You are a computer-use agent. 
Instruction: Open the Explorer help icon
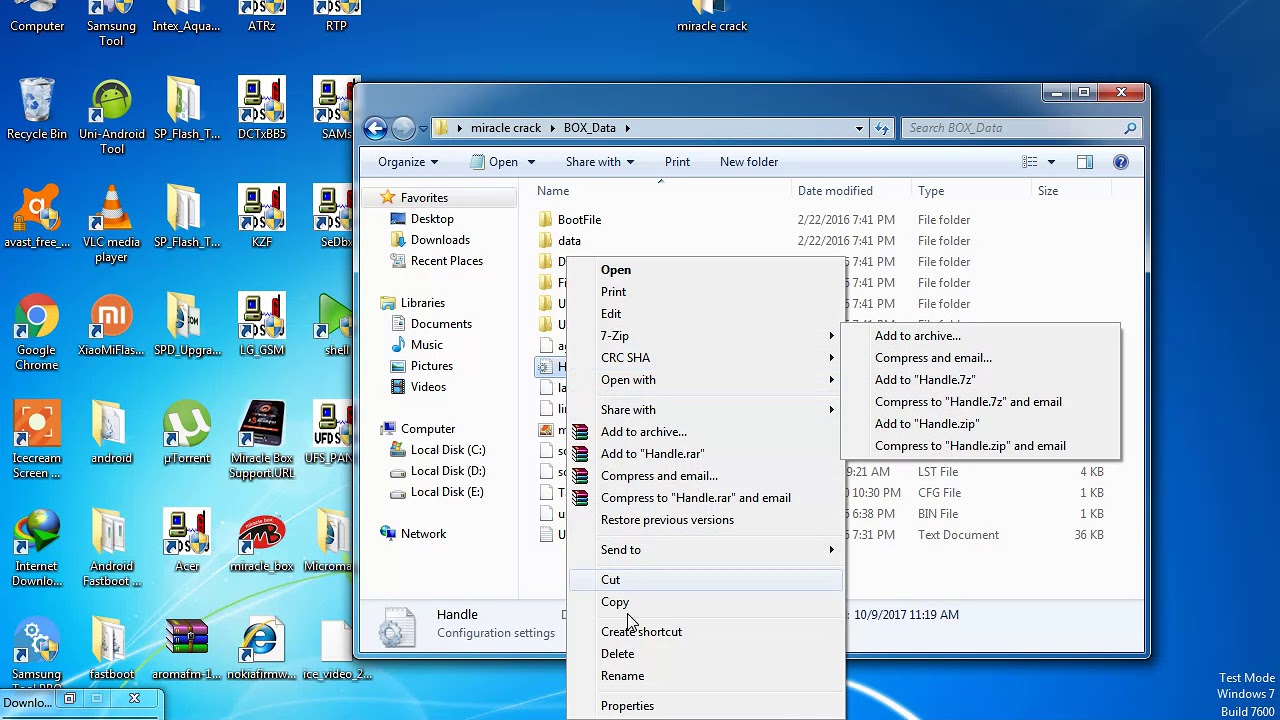click(1121, 162)
